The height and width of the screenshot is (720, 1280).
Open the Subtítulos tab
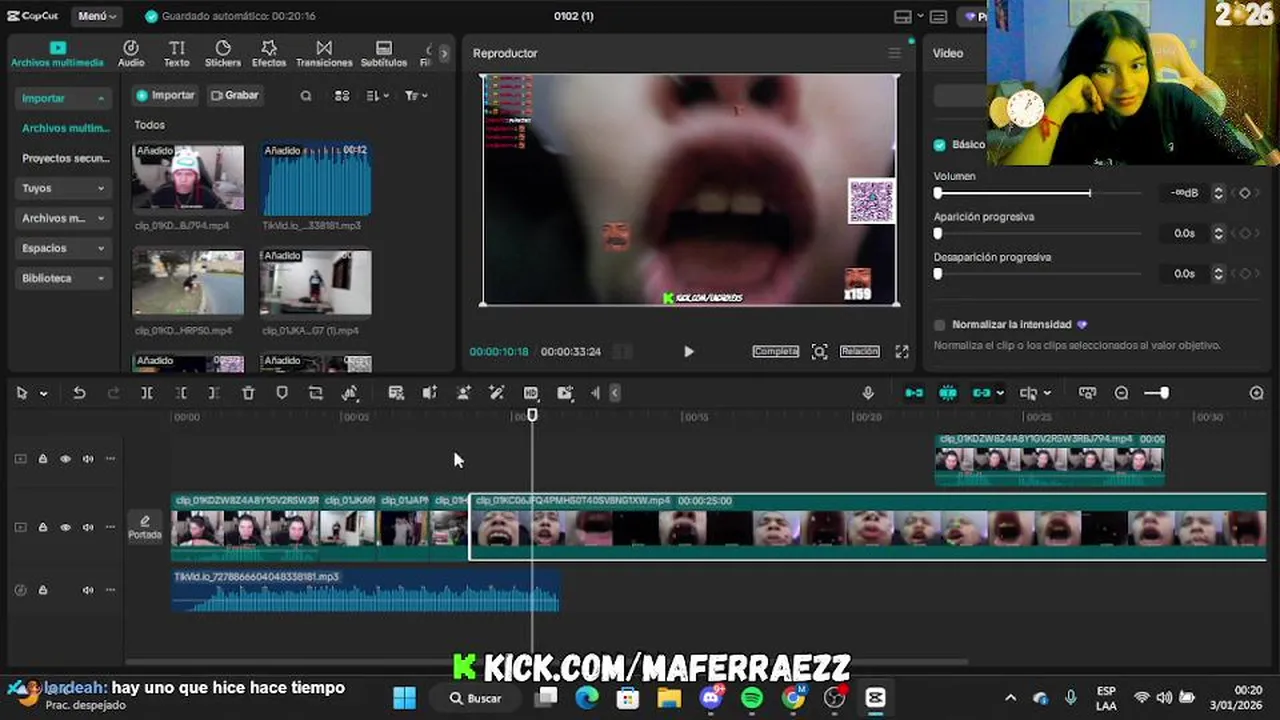384,54
